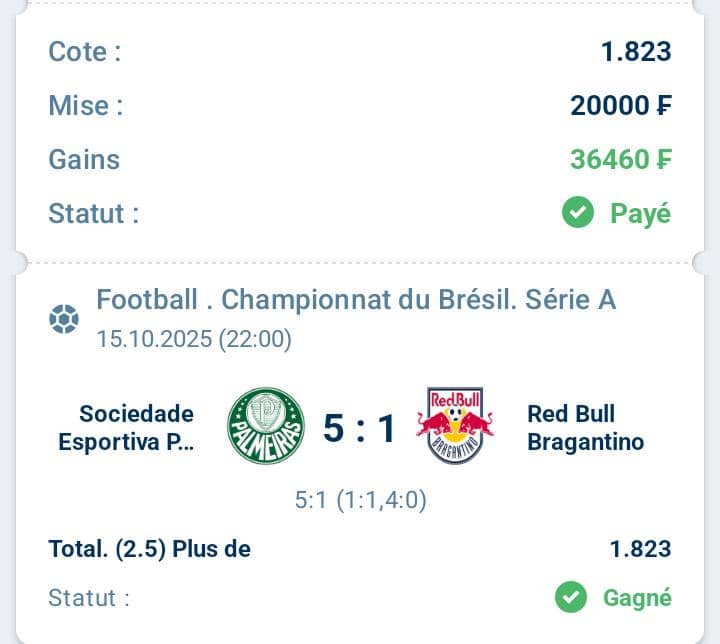Tap the football sport icon
Viewport: 720px width, 644px height.
[x=63, y=319]
